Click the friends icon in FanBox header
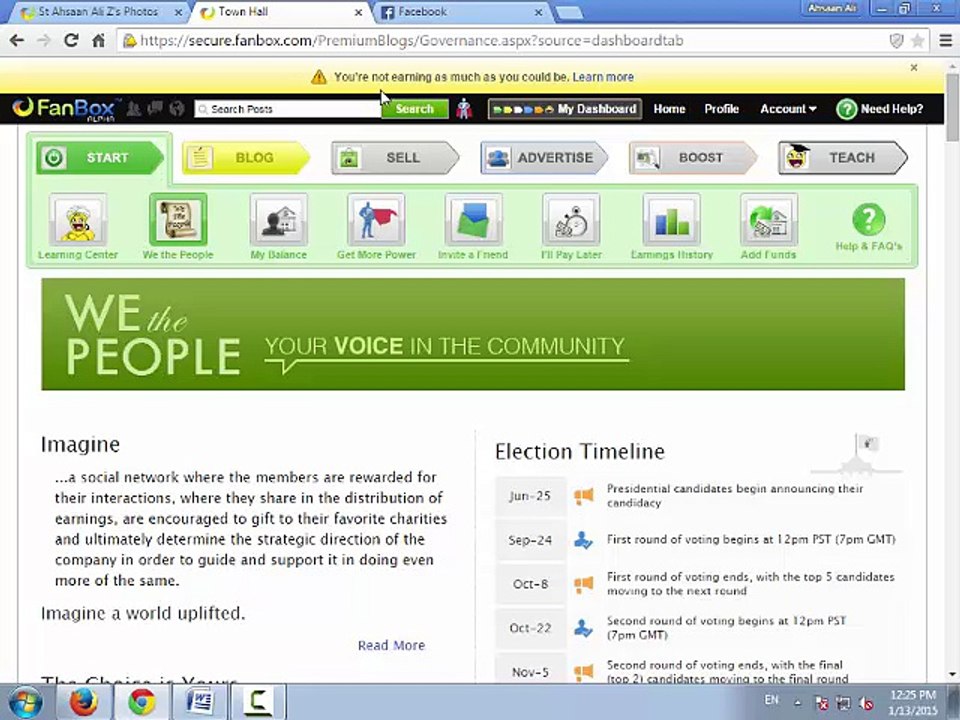960x720 pixels. tap(133, 108)
